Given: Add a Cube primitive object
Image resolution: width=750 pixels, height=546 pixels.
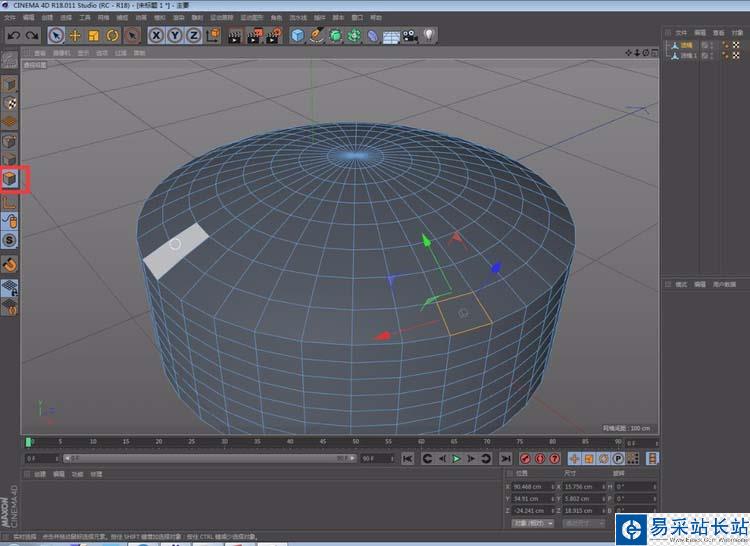Looking at the screenshot, I should coord(298,36).
